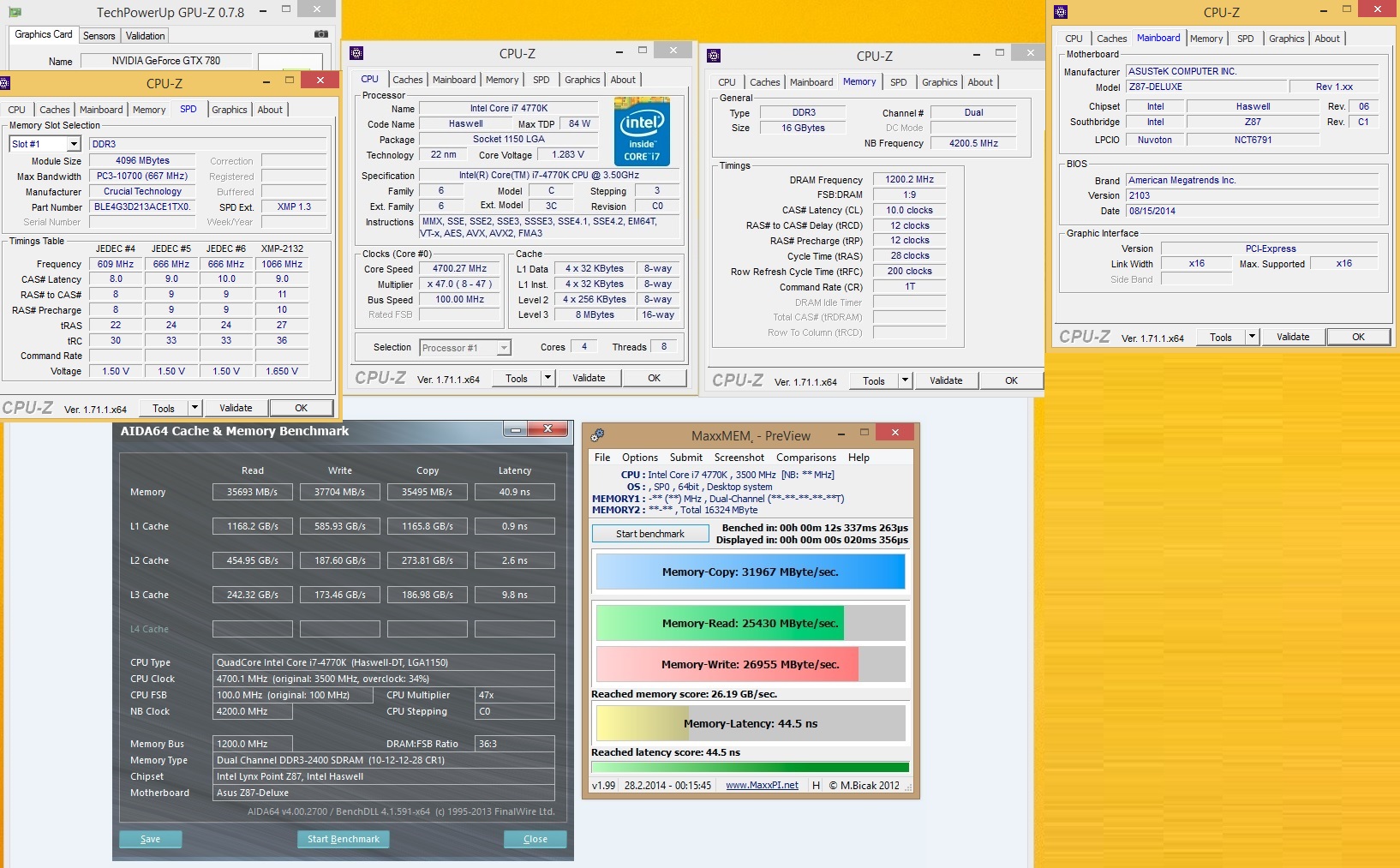The width and height of the screenshot is (1400, 868).
Task: Click the app icon of CPU-Z CPU window
Action: [x=356, y=53]
